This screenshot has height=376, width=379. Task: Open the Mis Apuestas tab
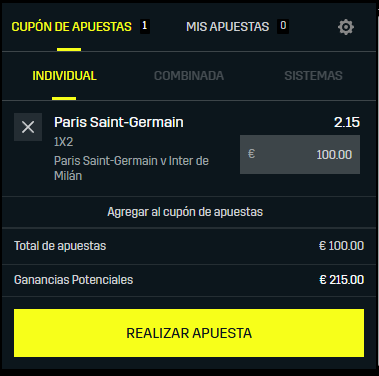coord(227,27)
